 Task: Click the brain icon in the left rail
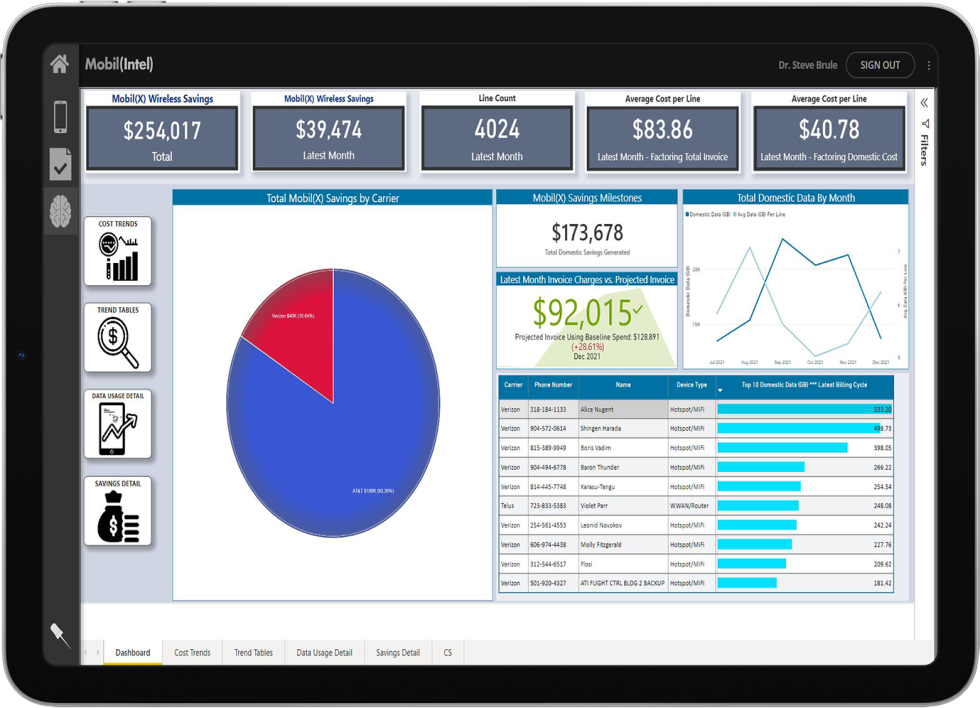coord(59,210)
